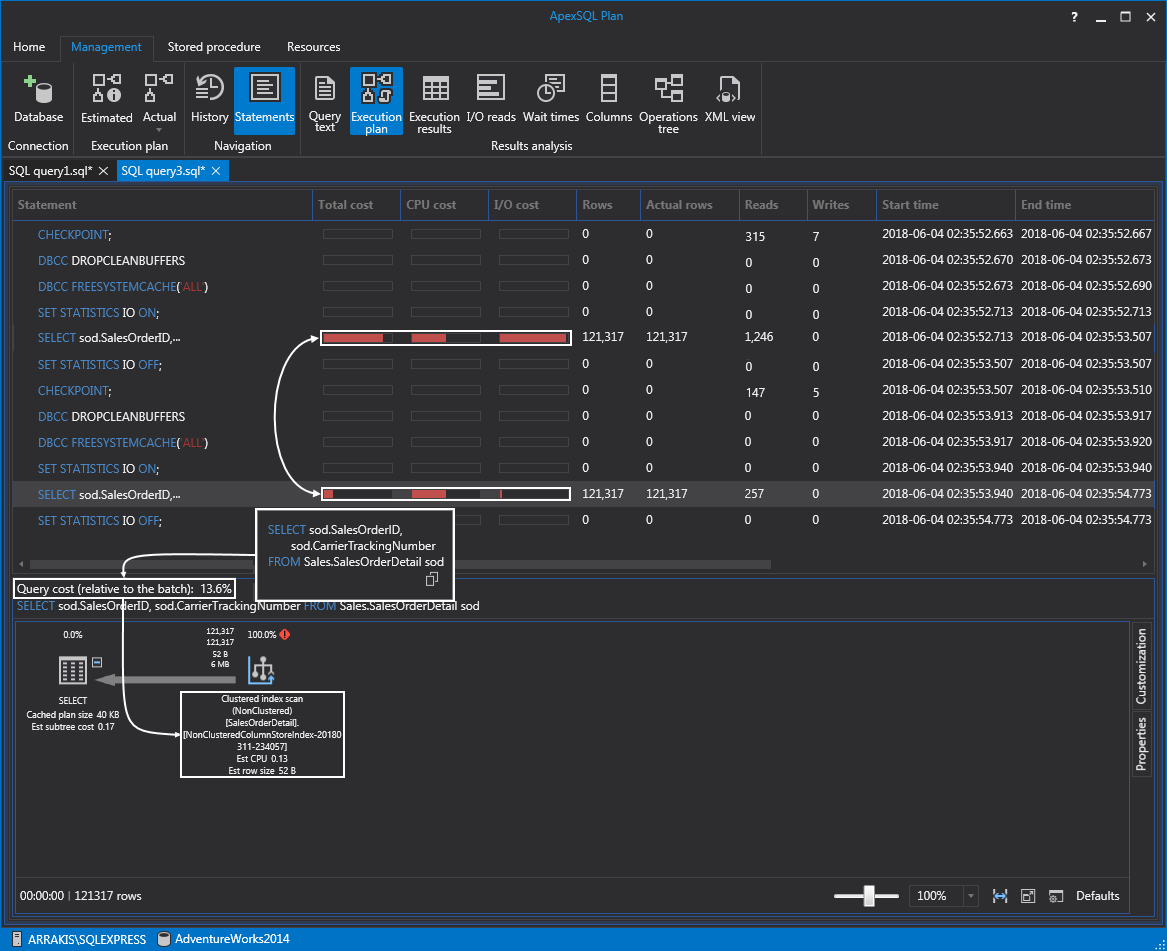Sort by the Writes column header
Screen dimensions: 1167x951
click(x=842, y=205)
